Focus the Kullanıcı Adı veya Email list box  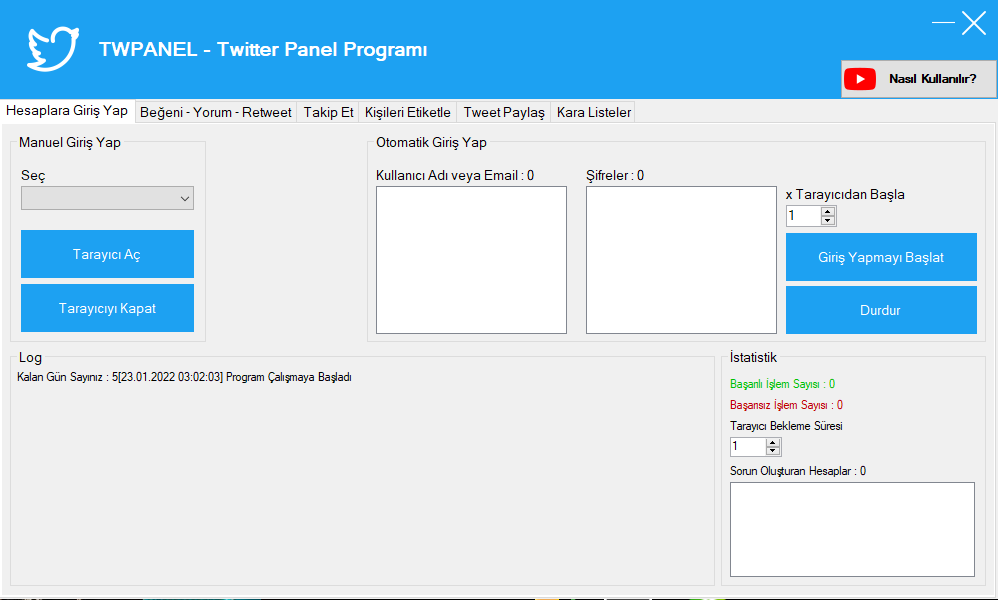(472, 260)
